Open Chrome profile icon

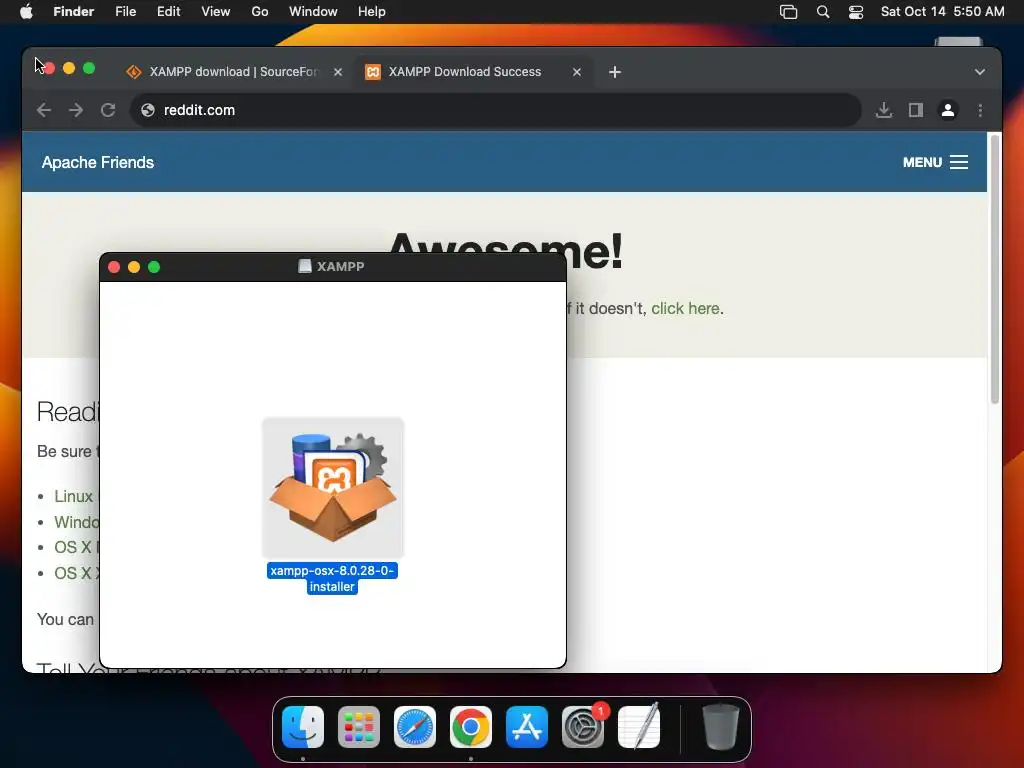[948, 110]
